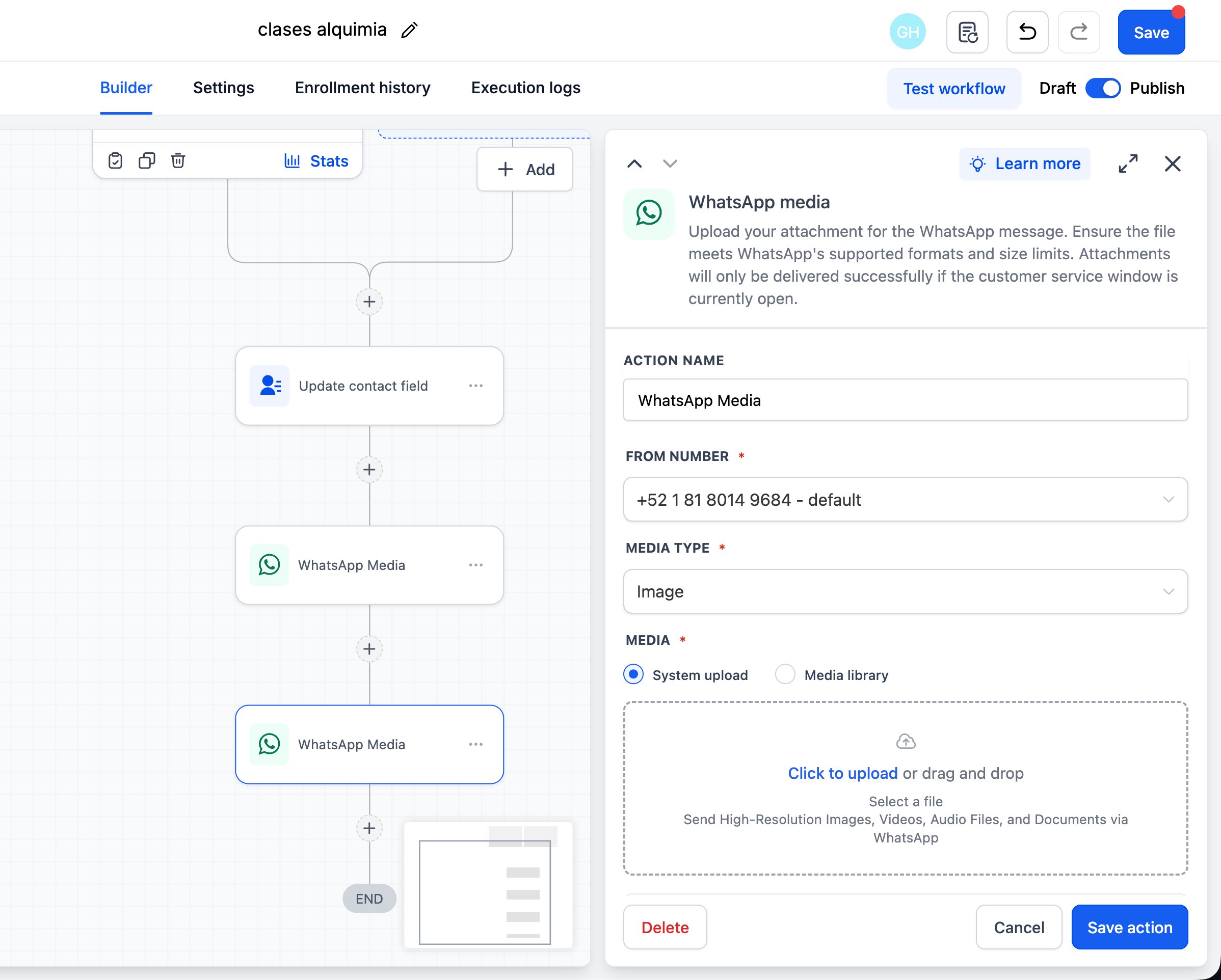Viewport: 1221px width, 980px height.
Task: Open the Update contact field options menu
Action: coord(476,386)
